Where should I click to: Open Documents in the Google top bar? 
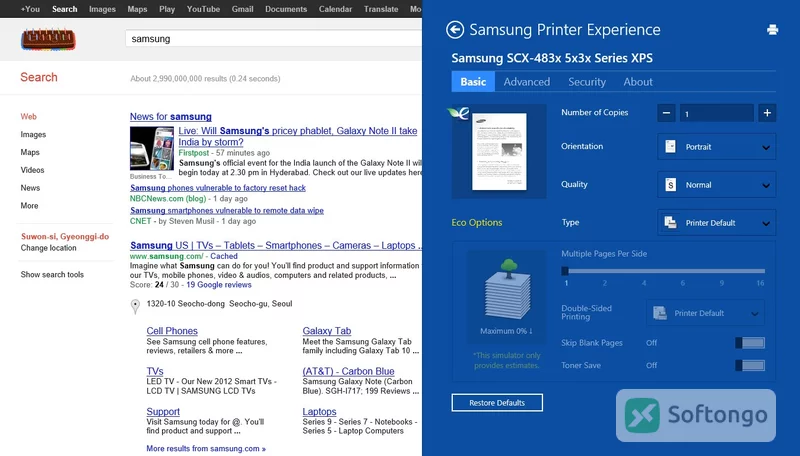pyautogui.click(x=286, y=9)
